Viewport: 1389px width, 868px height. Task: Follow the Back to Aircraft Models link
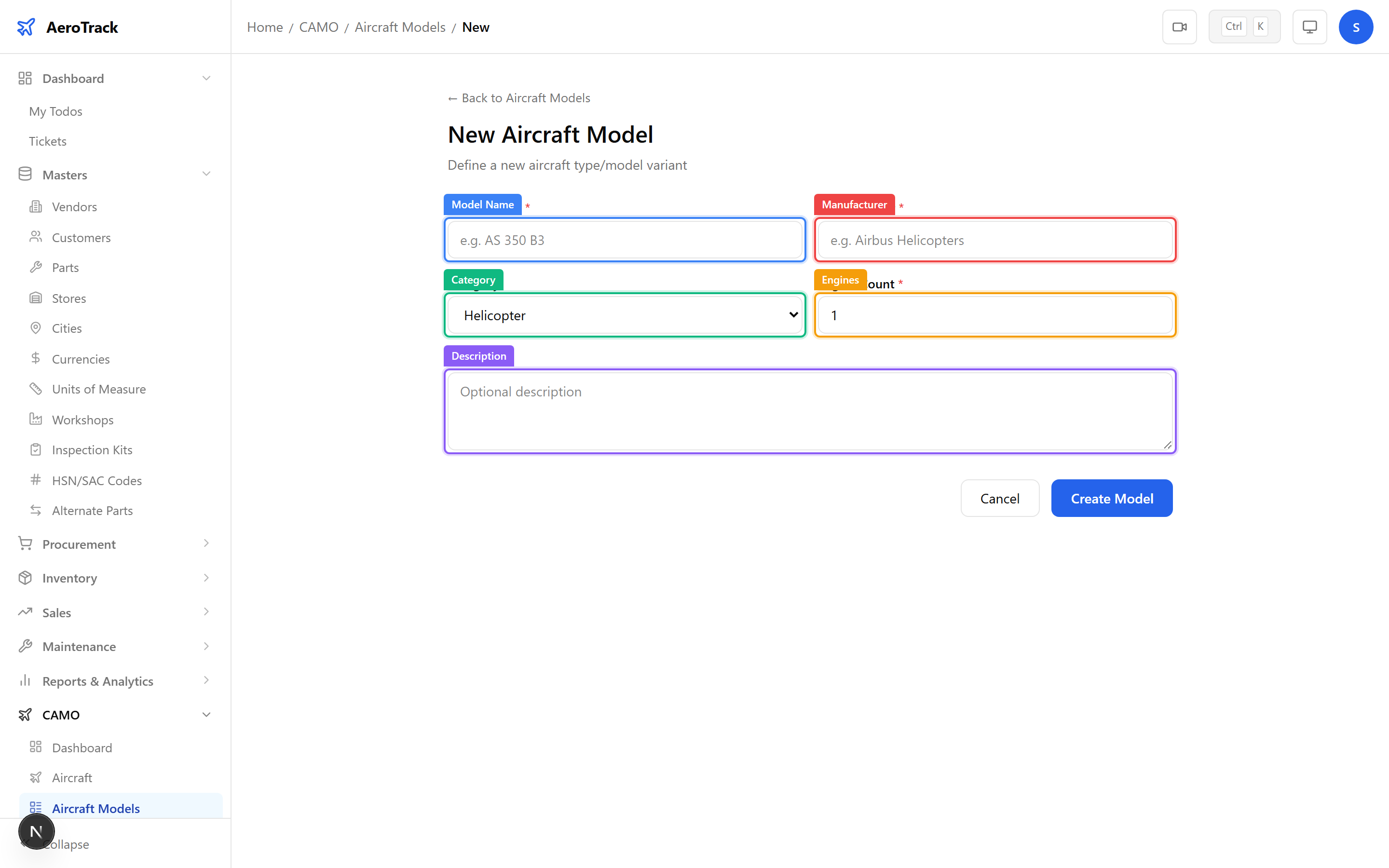click(x=518, y=97)
